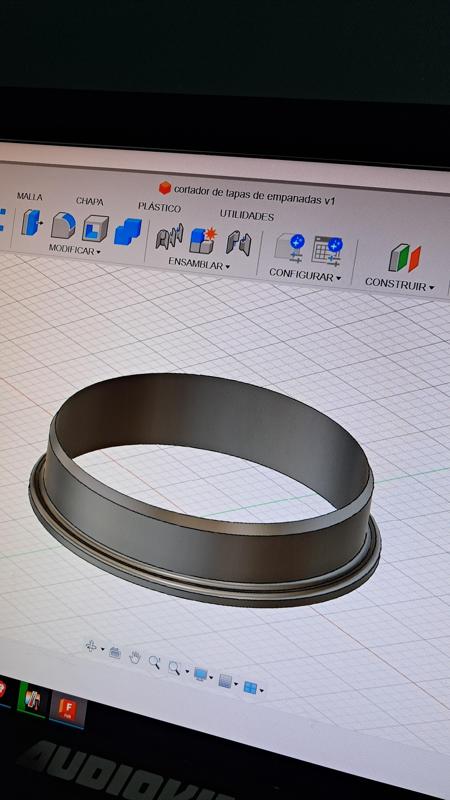450x800 pixels.
Task: Open Grid and Snaps dropdown arrow
Action: 235,684
